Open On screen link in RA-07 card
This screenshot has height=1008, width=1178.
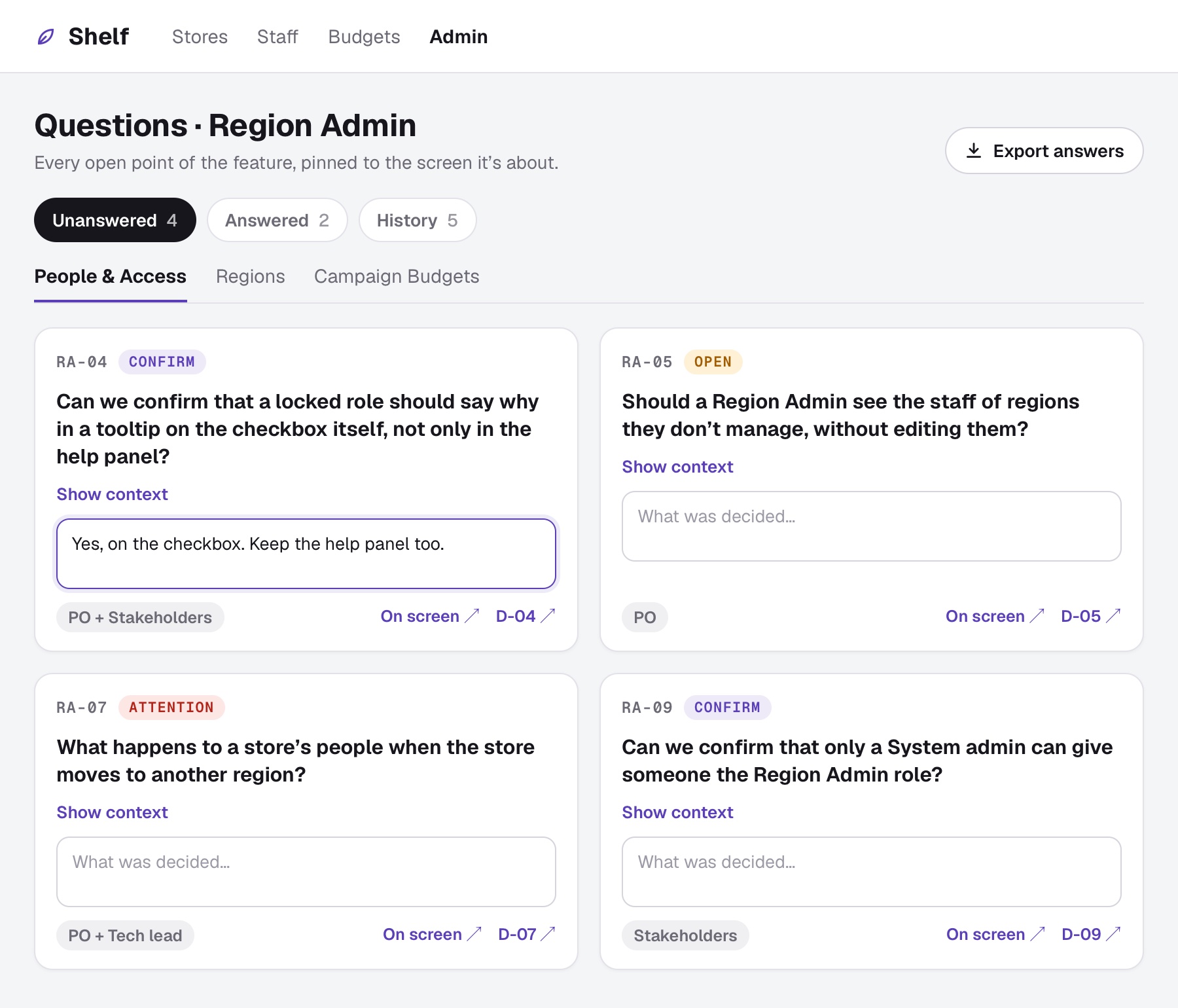[432, 934]
